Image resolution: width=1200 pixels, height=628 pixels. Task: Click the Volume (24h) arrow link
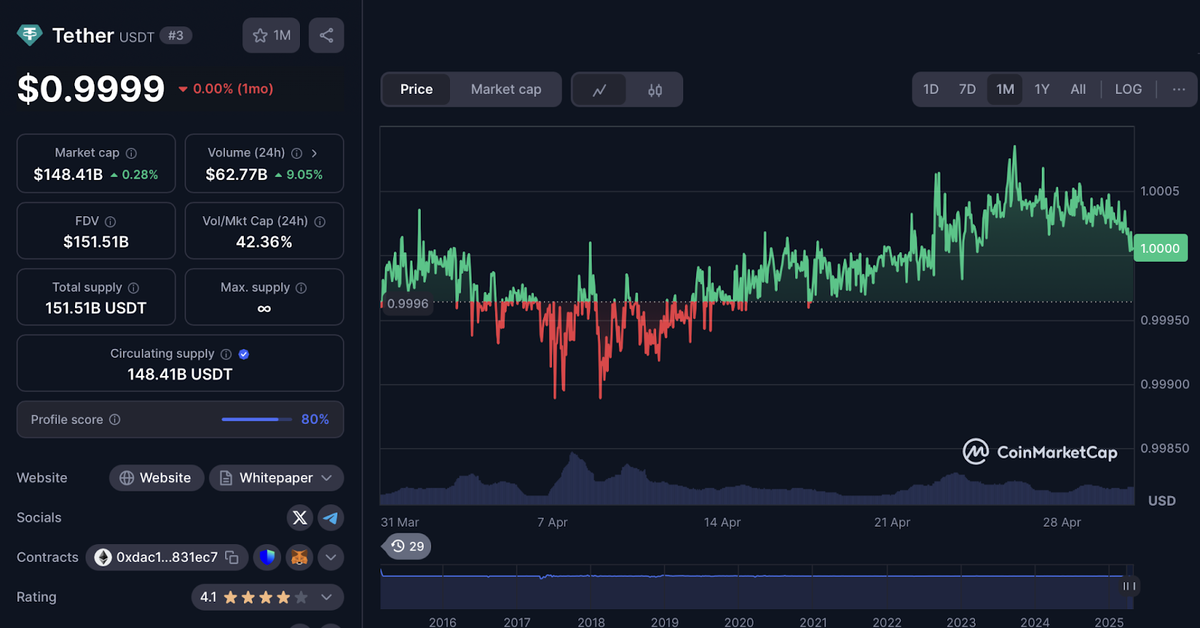click(314, 153)
